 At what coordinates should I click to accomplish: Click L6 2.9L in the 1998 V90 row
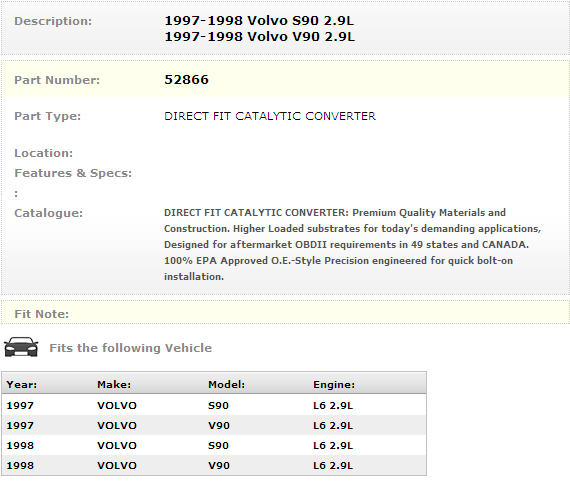333,466
